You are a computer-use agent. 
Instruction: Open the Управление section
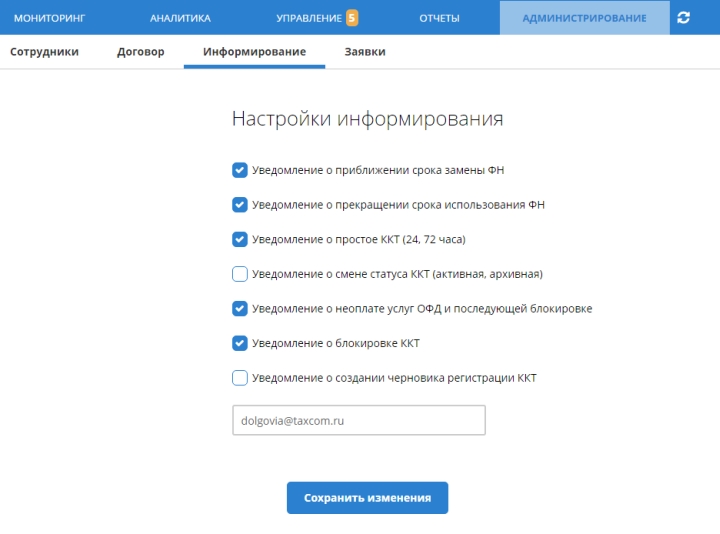[309, 18]
